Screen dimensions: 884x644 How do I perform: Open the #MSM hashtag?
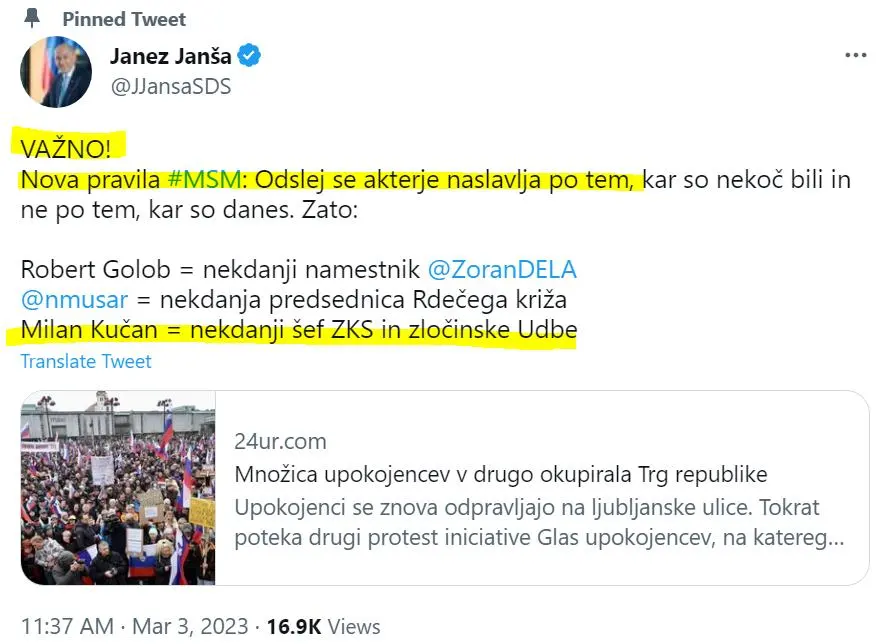pos(205,180)
